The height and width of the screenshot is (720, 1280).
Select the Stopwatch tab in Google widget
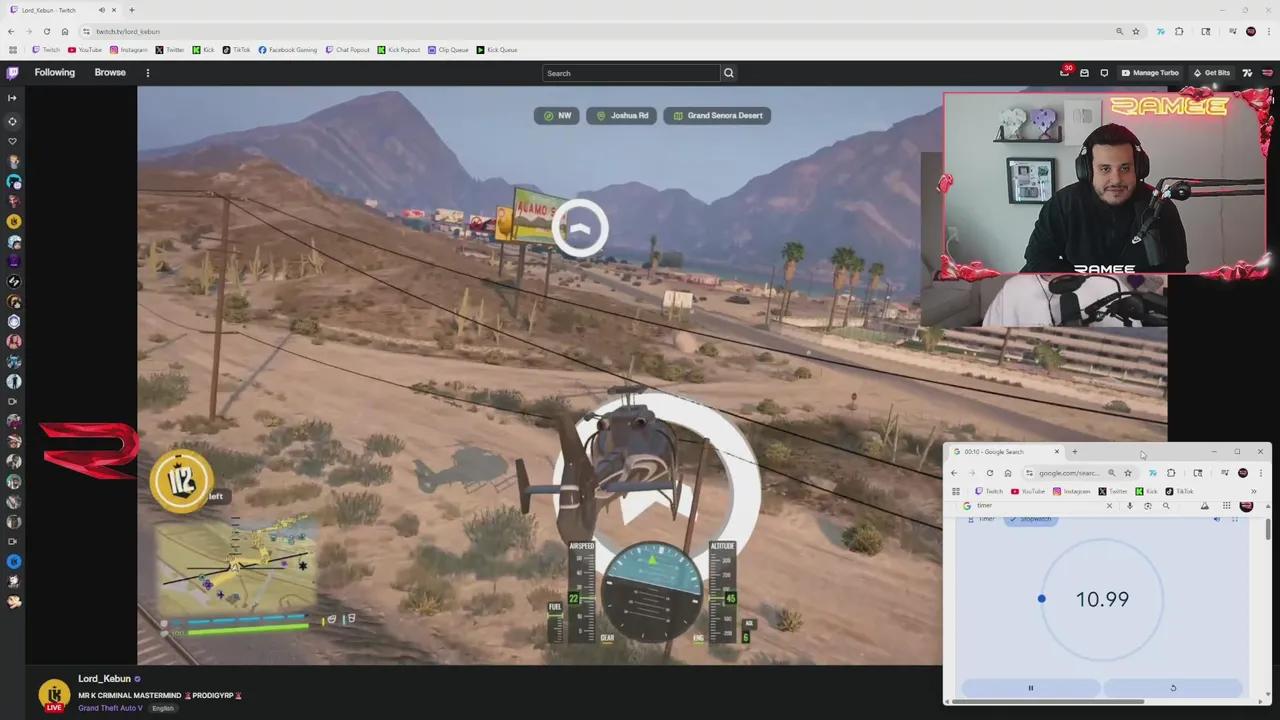click(x=1030, y=519)
